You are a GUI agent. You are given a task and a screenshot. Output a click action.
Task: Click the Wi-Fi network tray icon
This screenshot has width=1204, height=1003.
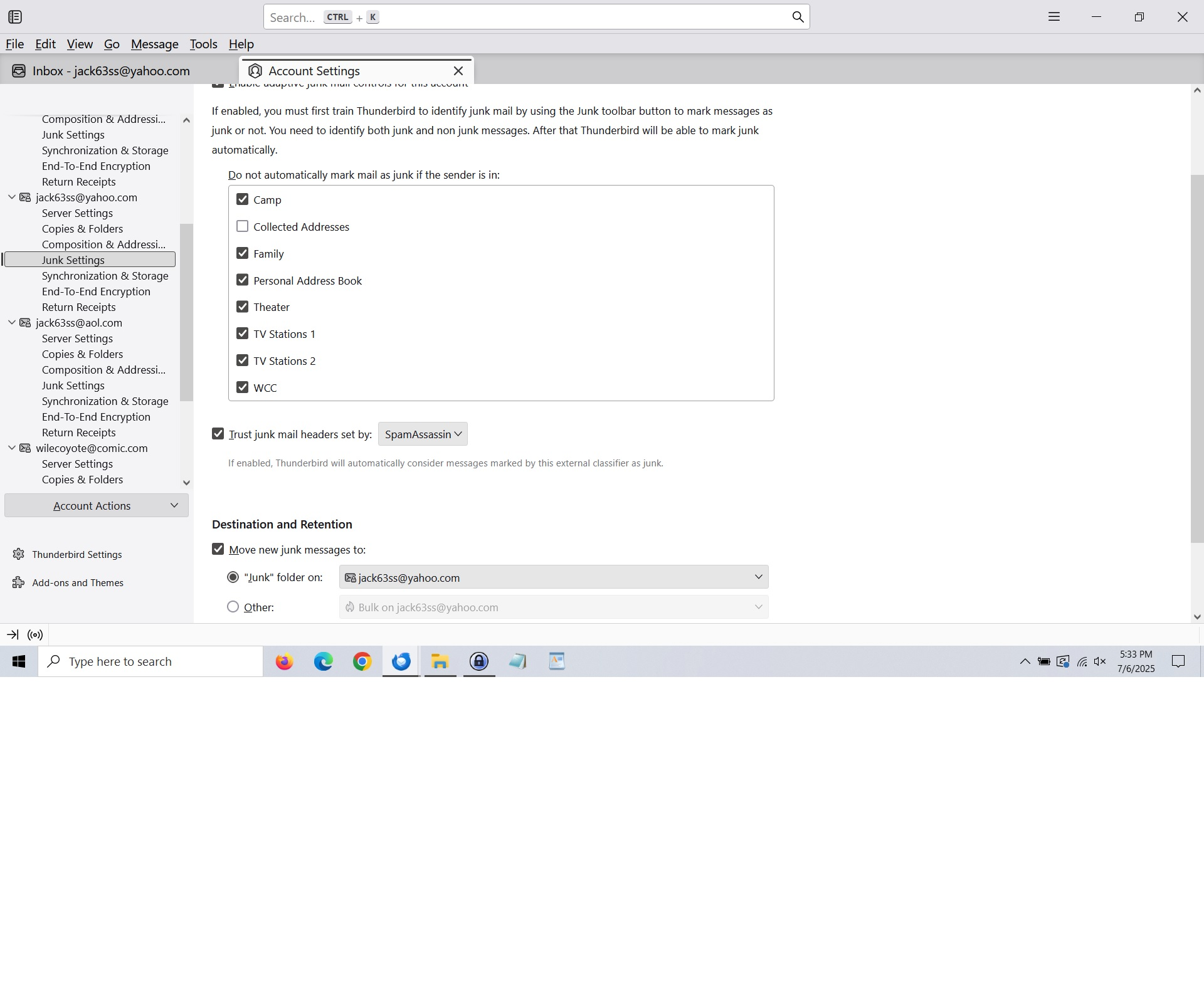click(x=1082, y=661)
